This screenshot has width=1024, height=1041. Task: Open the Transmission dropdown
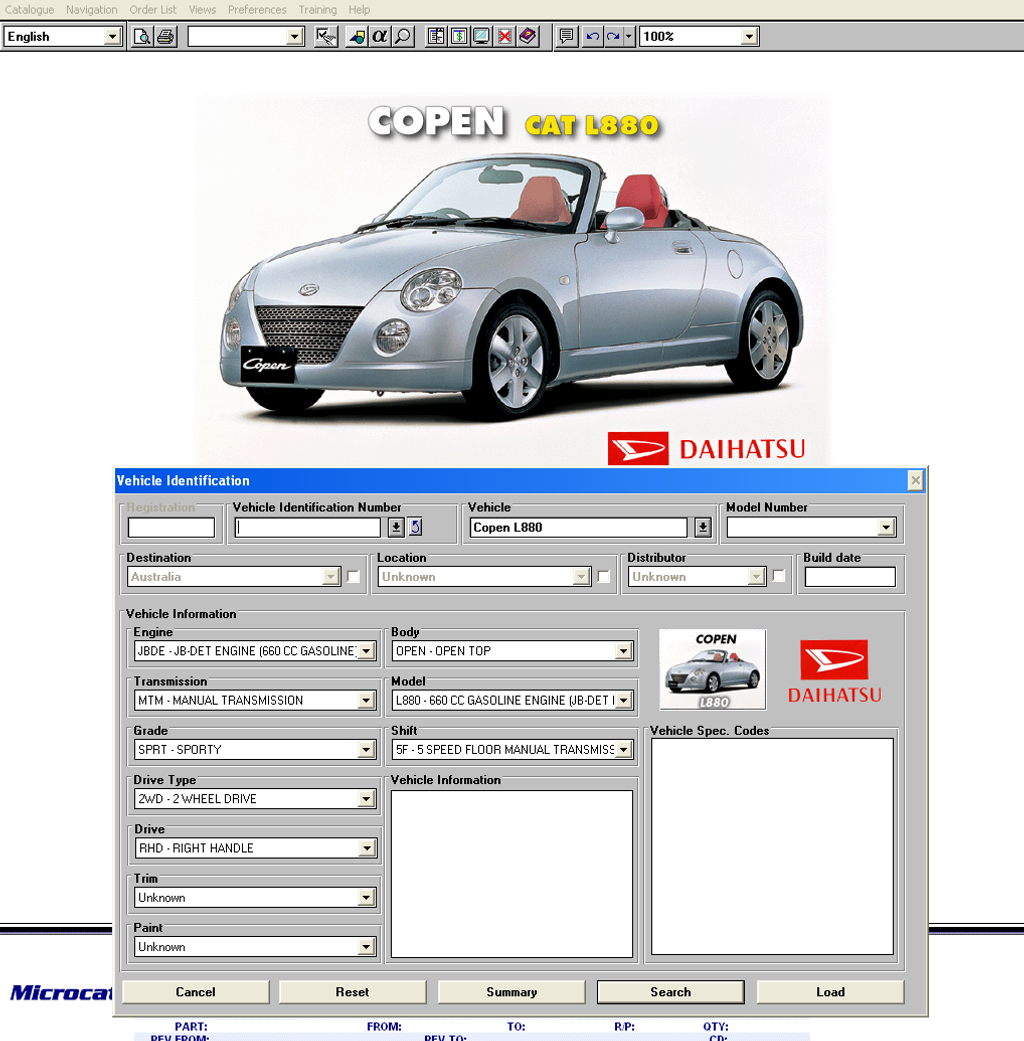point(367,700)
